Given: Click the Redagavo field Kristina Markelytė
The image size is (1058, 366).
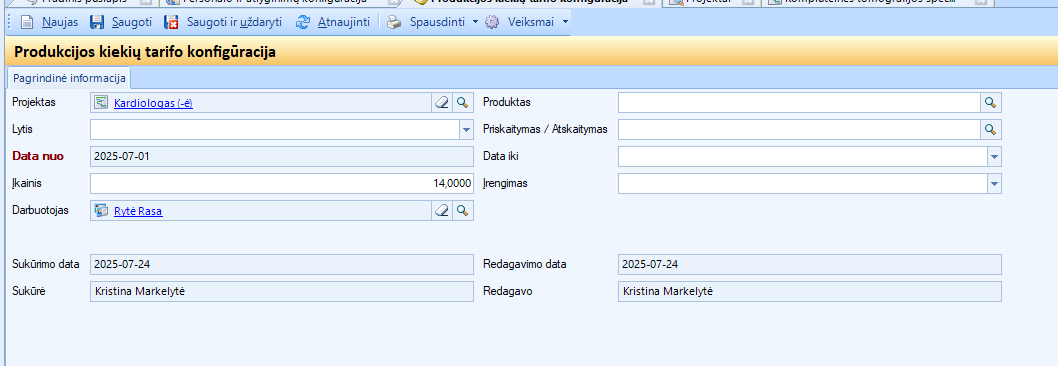Looking at the screenshot, I should pos(810,291).
